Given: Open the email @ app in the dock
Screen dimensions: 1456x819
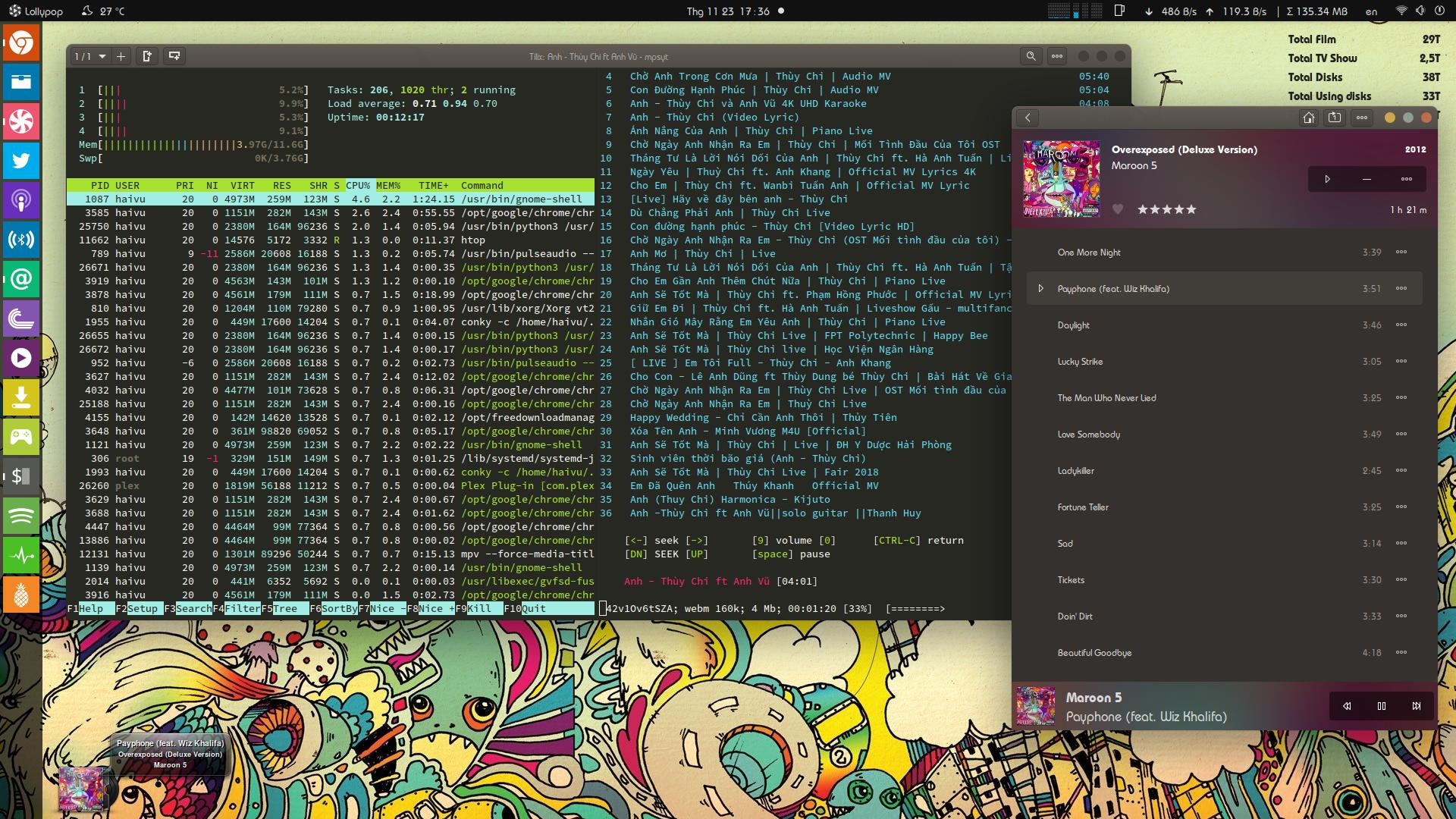Looking at the screenshot, I should click(21, 279).
